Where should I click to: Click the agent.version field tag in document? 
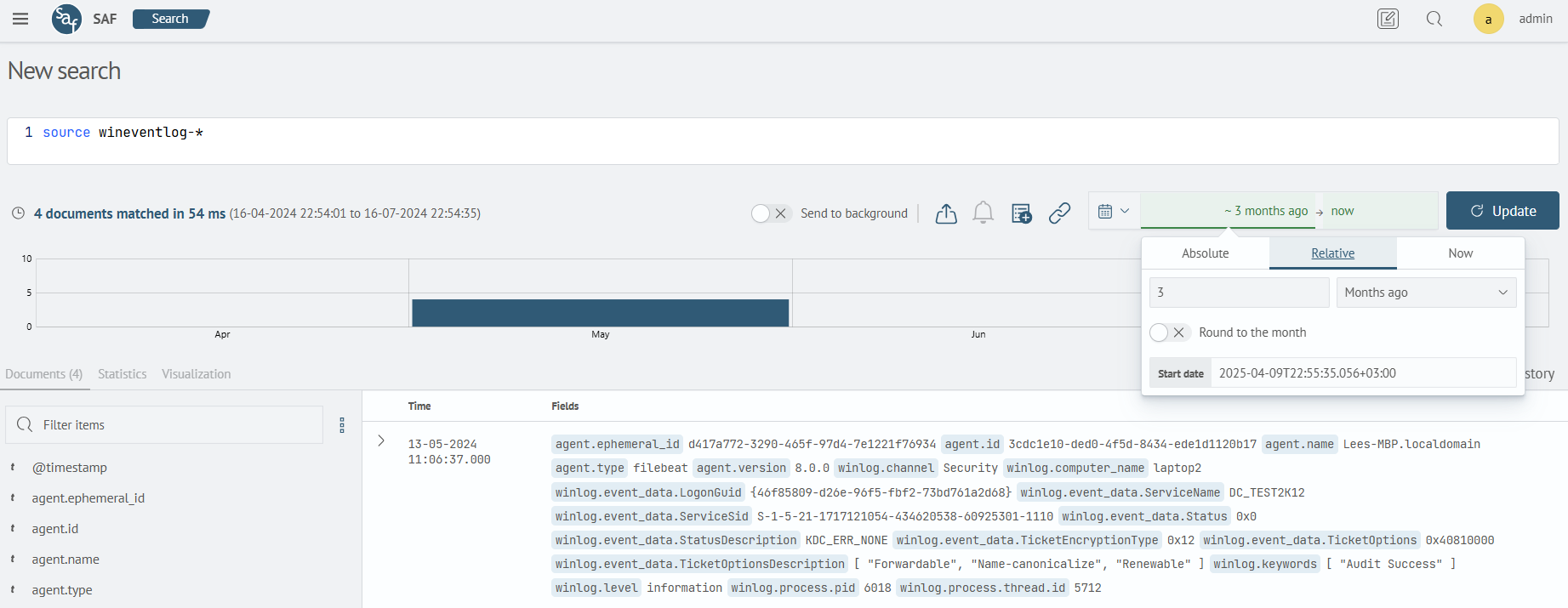pyautogui.click(x=741, y=468)
